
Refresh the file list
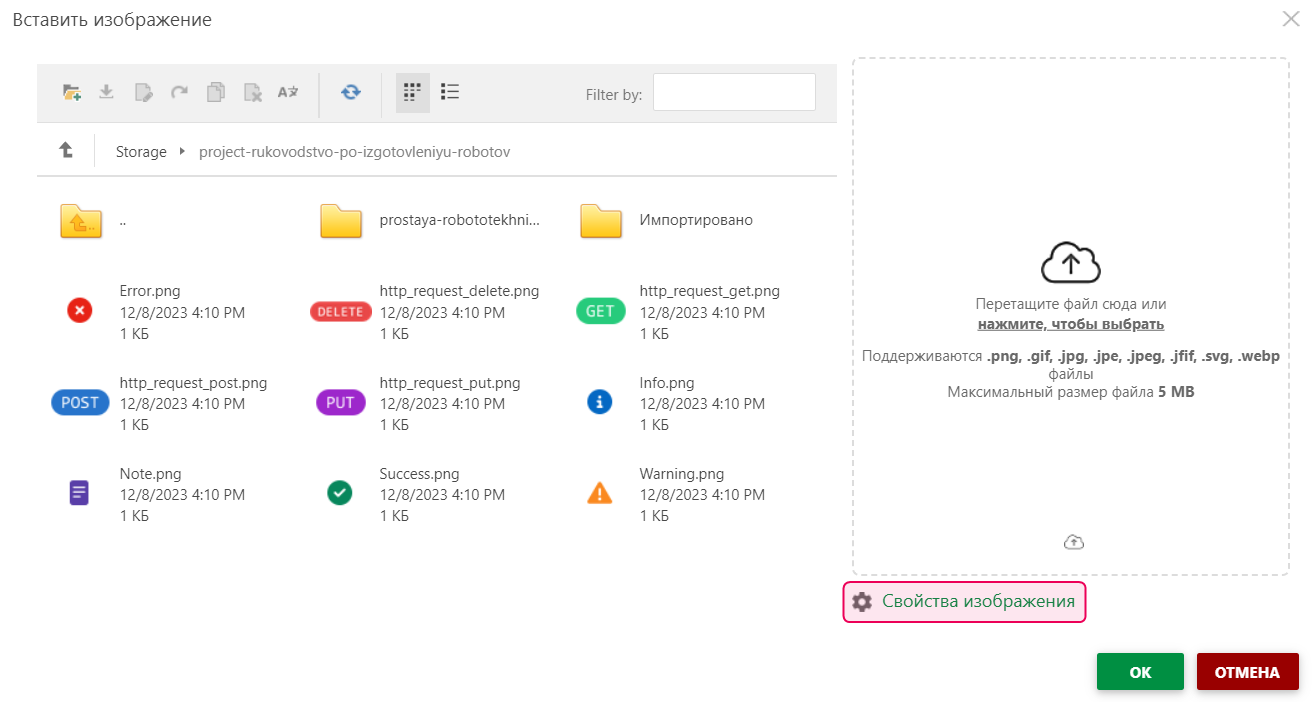351,92
